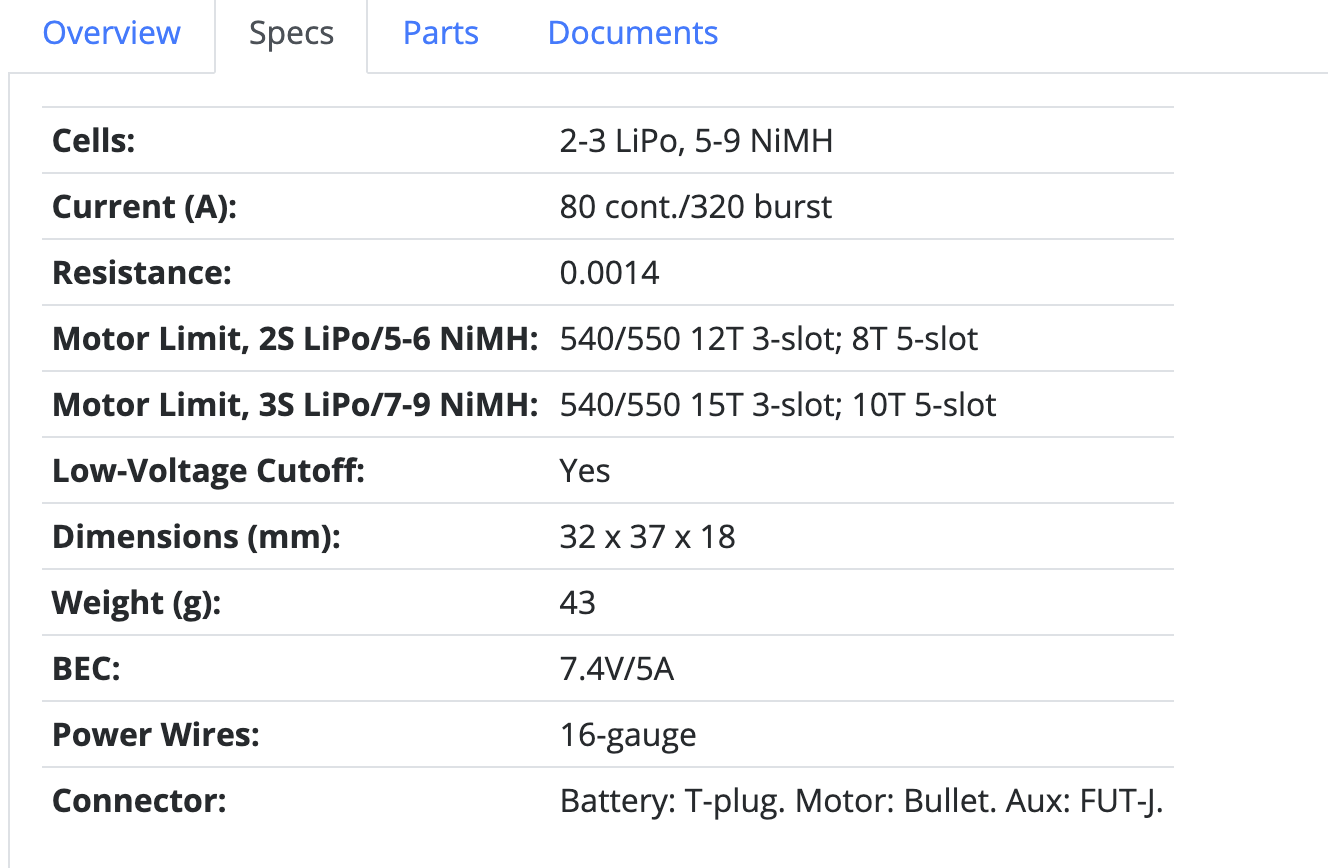Viewport: 1328px width, 868px height.
Task: Select 'Motor Limit, 2S LiPo/5-6 NiMH:' label
Action: 295,339
